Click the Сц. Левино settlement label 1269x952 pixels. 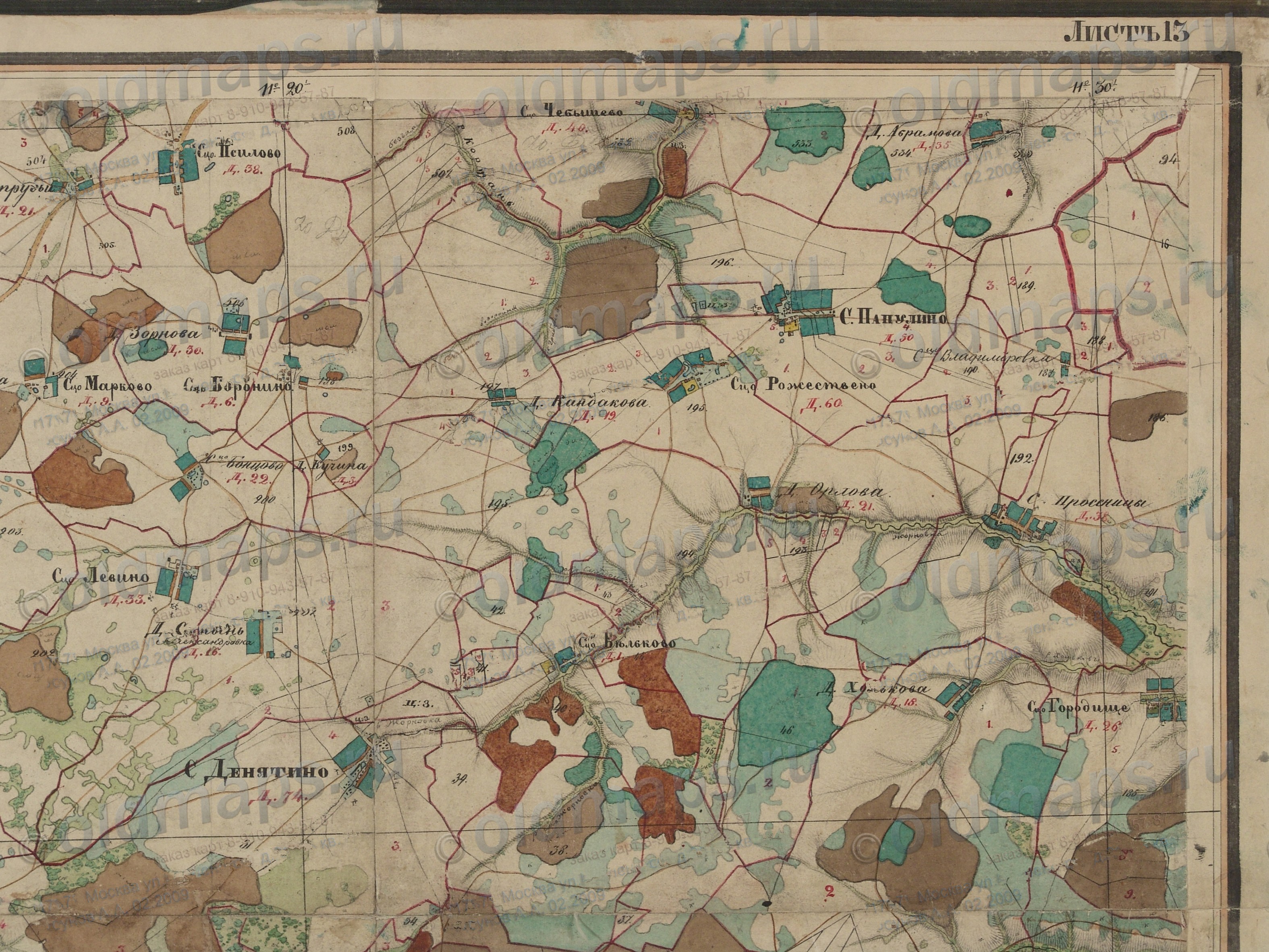click(x=102, y=576)
